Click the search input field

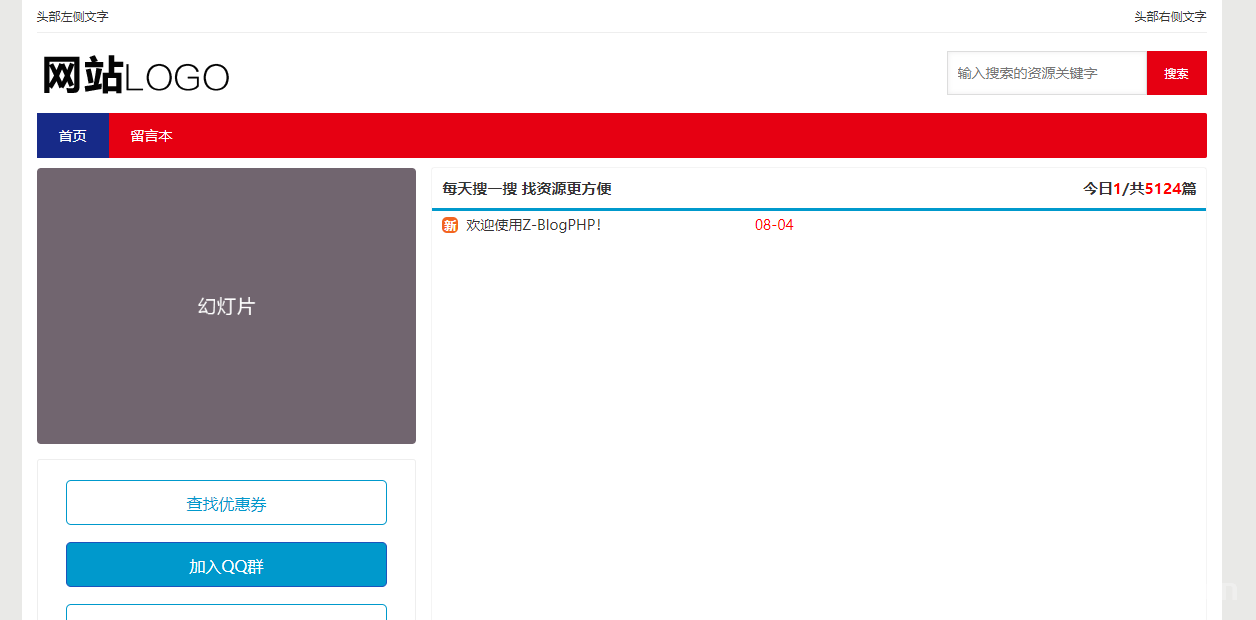[1046, 73]
